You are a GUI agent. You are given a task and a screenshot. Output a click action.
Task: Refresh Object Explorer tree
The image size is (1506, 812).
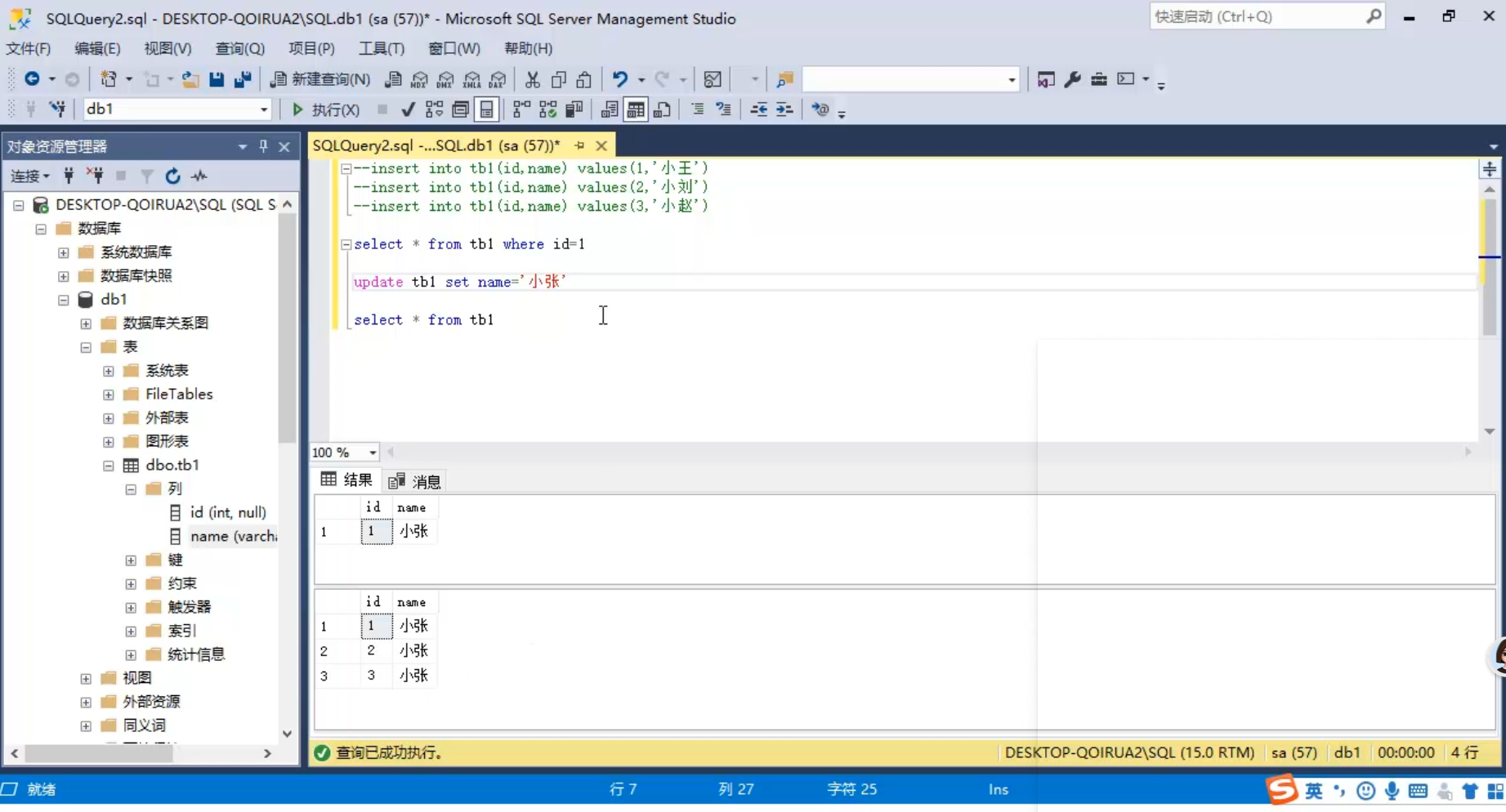172,176
